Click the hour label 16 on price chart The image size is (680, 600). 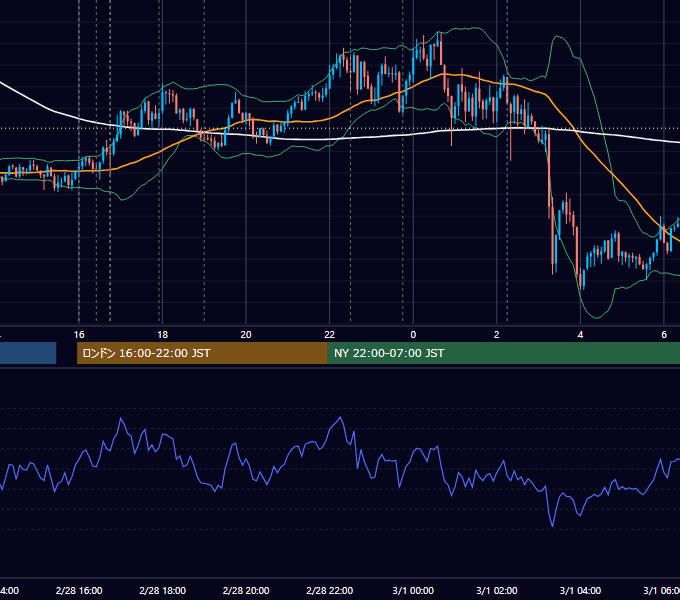pos(79,335)
